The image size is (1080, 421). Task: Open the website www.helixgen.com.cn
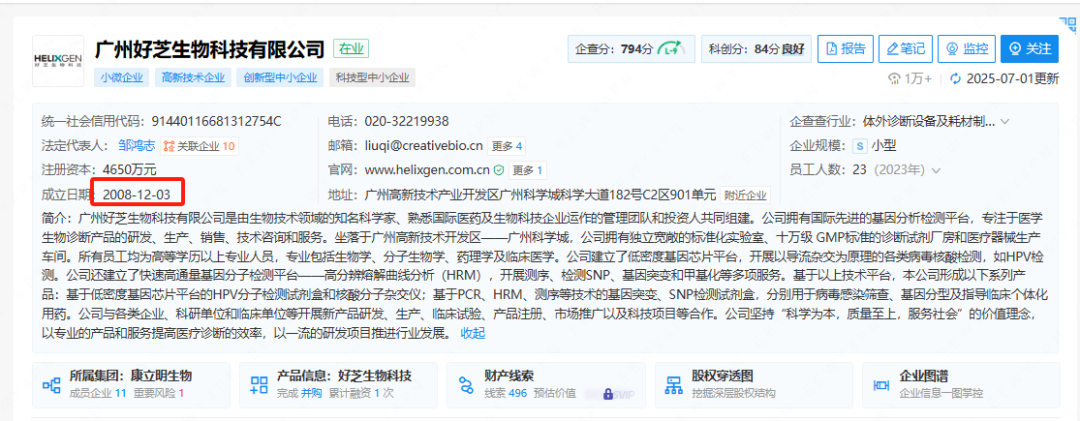coord(427,170)
